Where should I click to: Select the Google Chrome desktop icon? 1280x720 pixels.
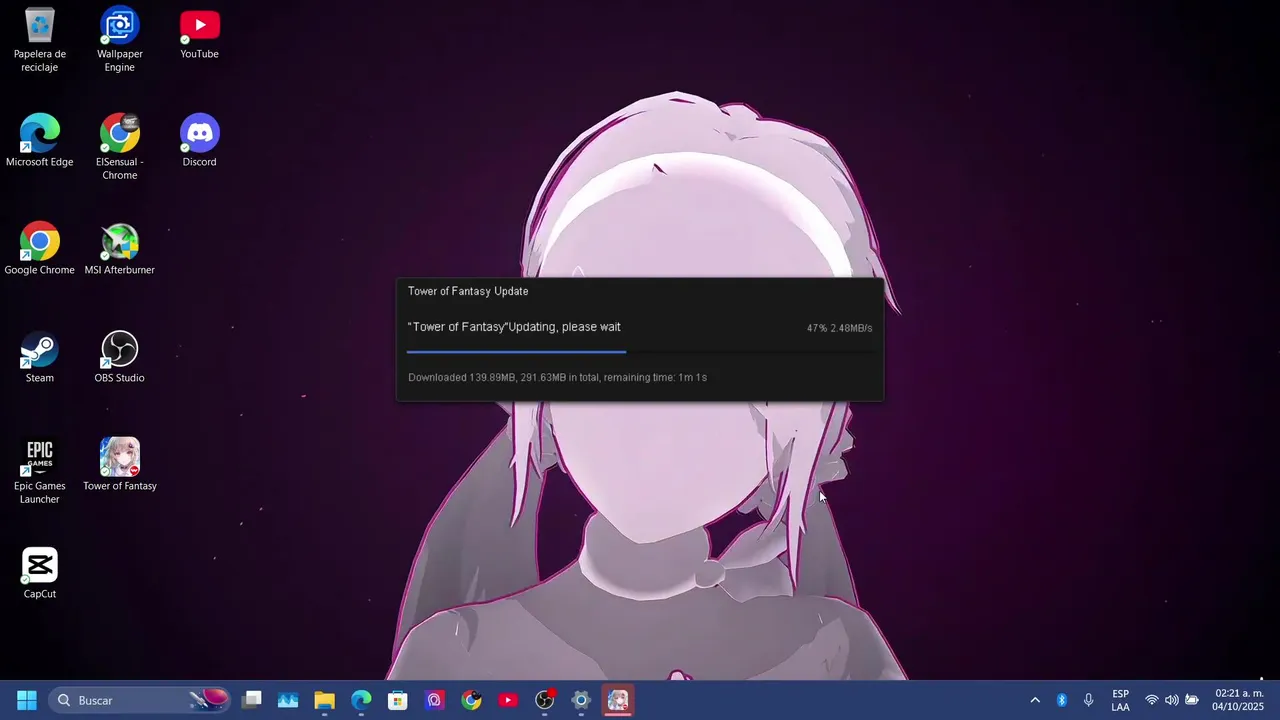(40, 249)
